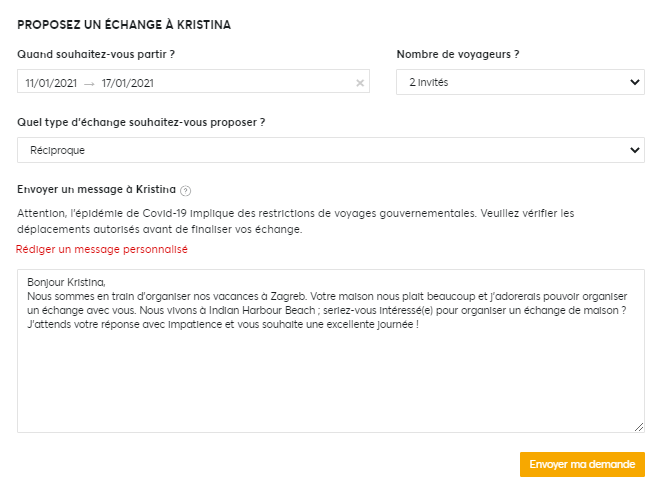Select the end date 17/01/2021
Image resolution: width=664 pixels, height=491 pixels.
(x=127, y=83)
